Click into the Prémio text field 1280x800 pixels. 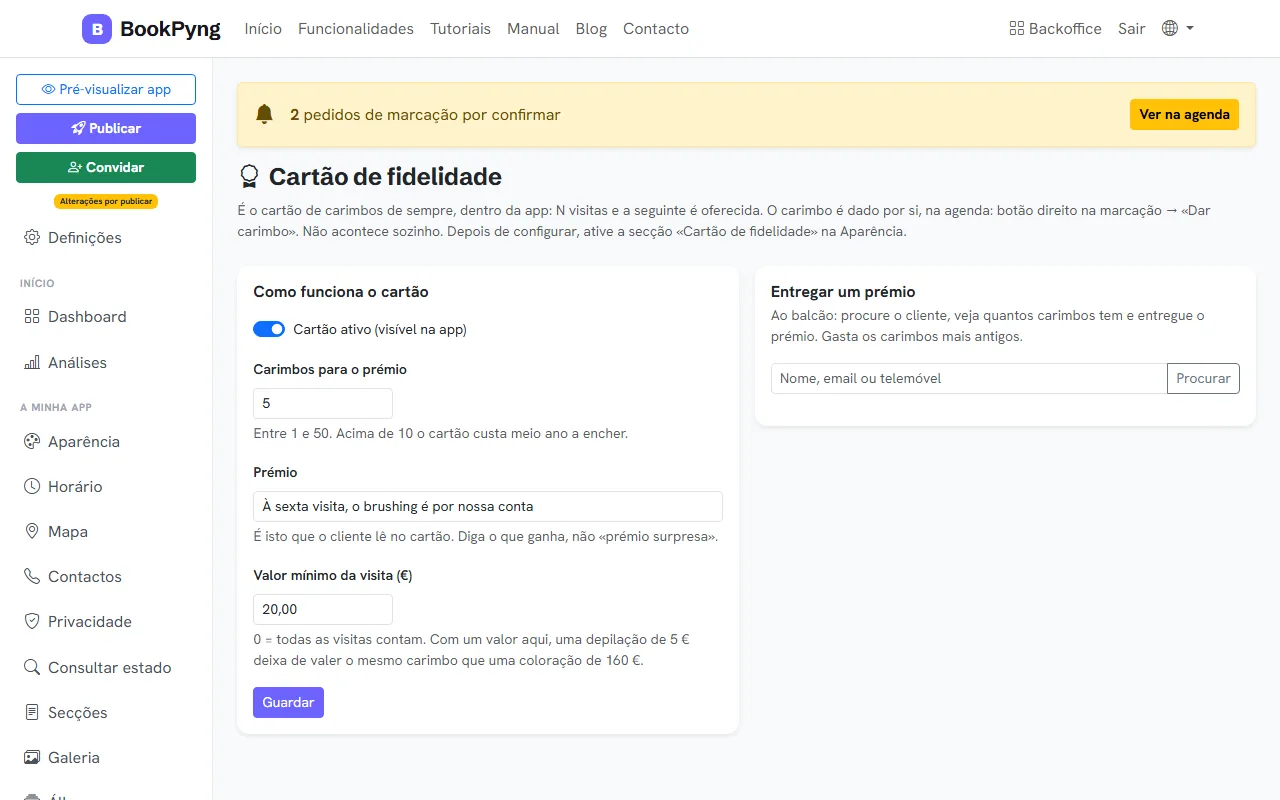point(488,506)
